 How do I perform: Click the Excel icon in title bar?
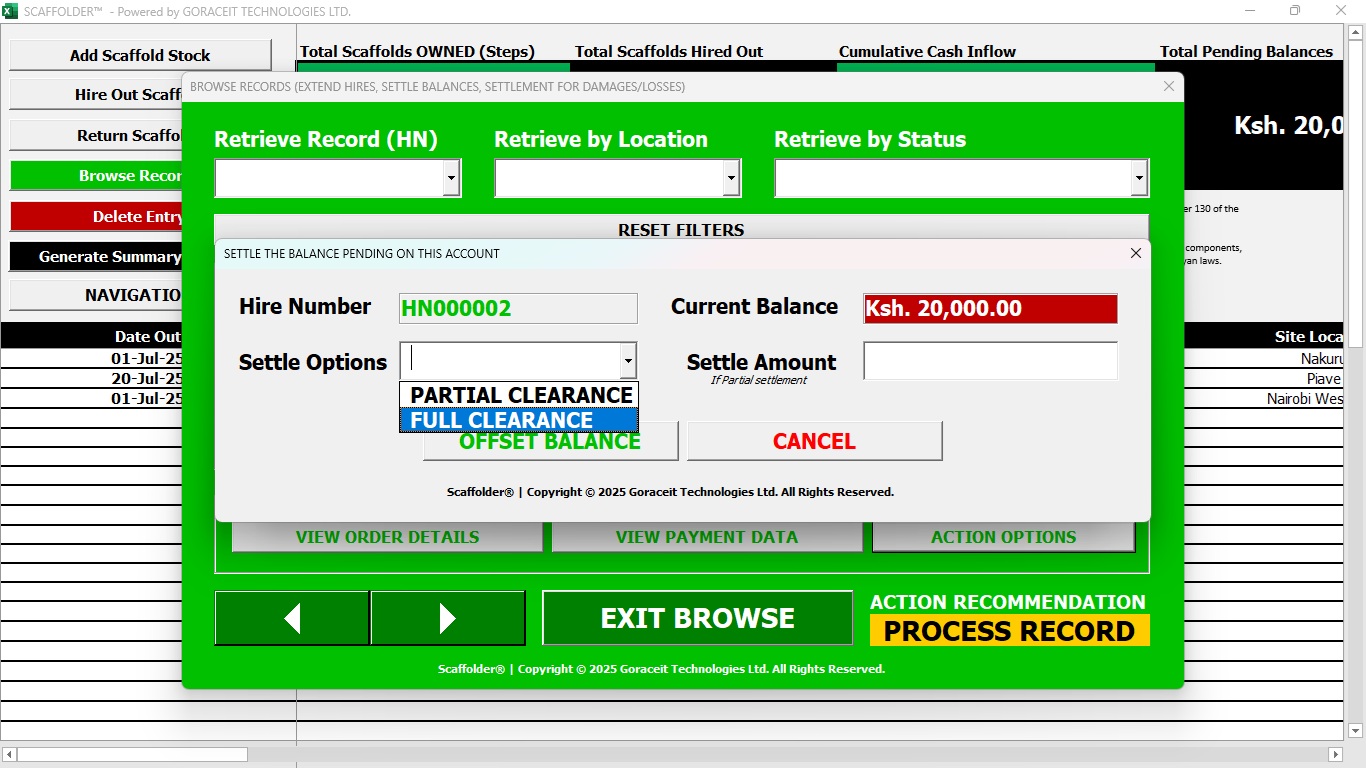(11, 11)
